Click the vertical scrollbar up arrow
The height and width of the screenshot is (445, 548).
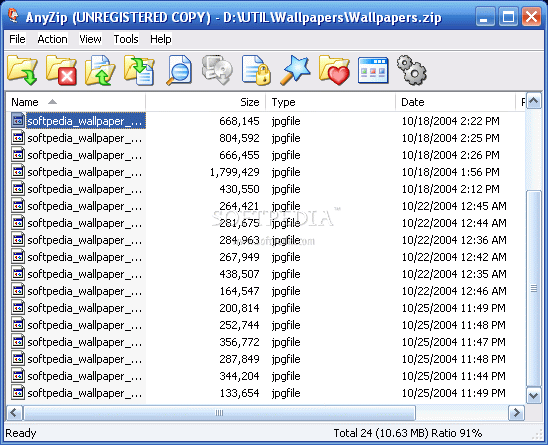534,101
